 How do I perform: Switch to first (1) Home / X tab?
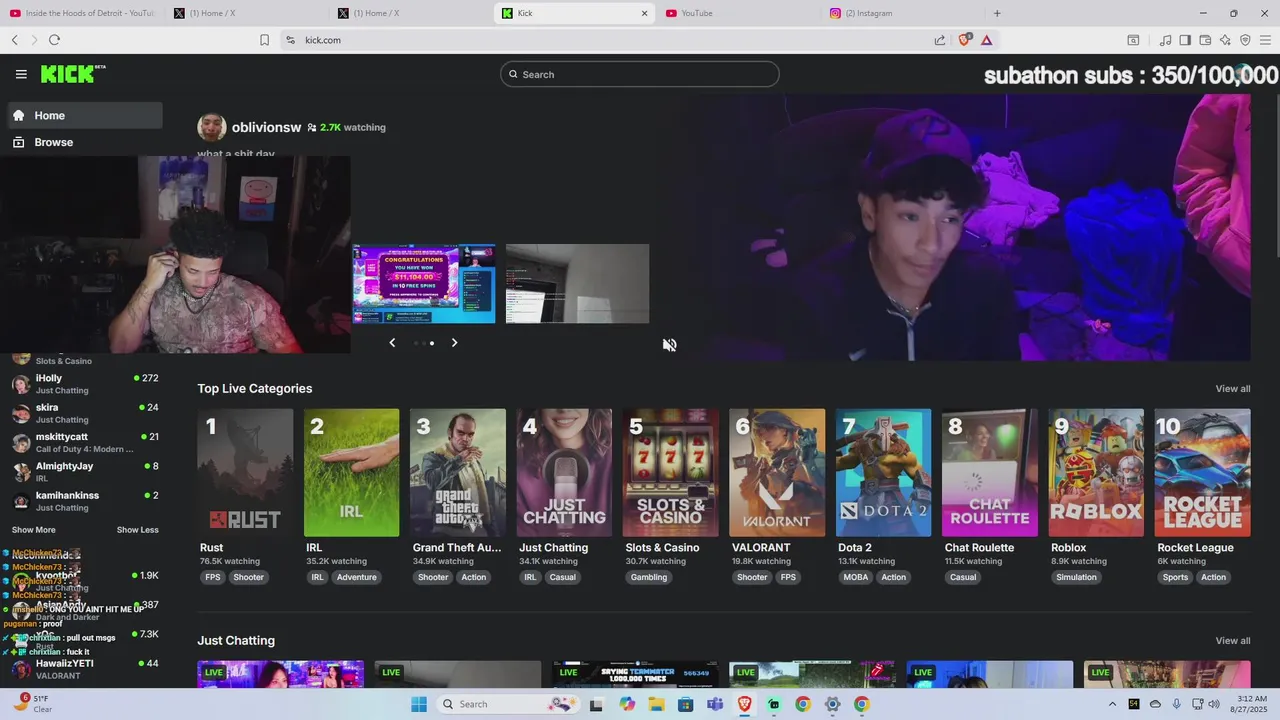[246, 13]
